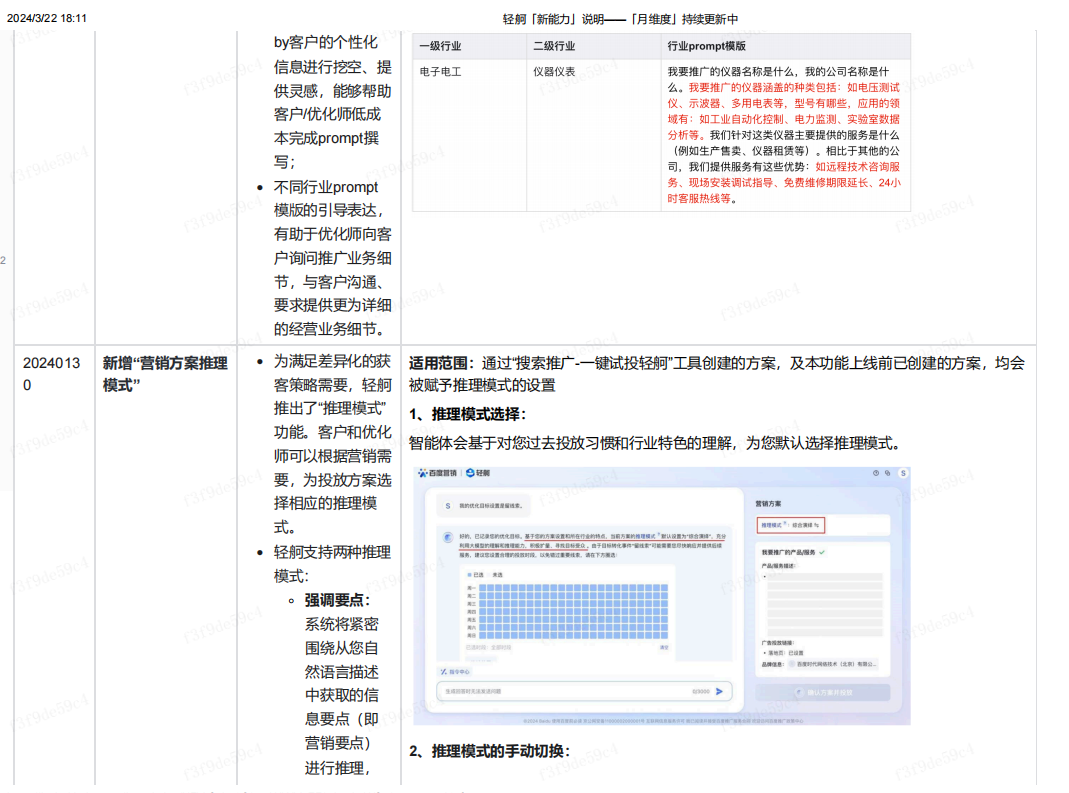1069x793 pixels.
Task: Click the 周一 row in schedule grid
Action: [x=567, y=588]
